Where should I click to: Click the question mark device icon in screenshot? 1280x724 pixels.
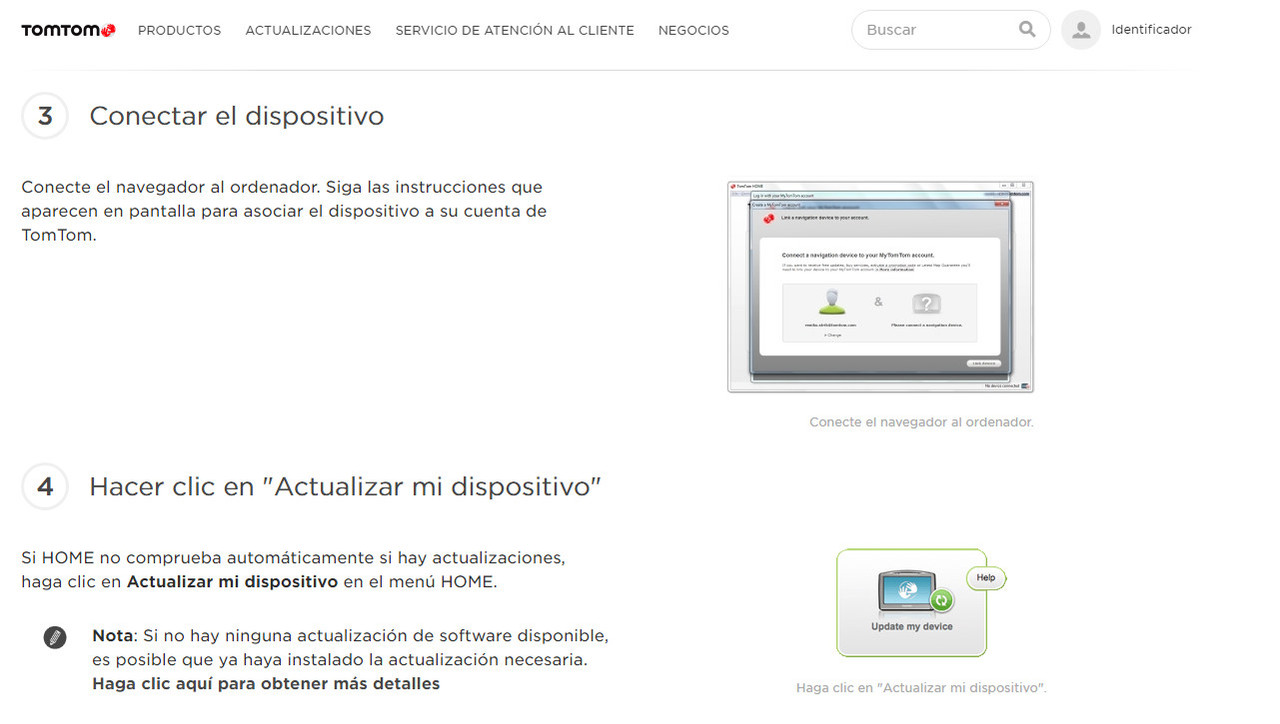(926, 304)
